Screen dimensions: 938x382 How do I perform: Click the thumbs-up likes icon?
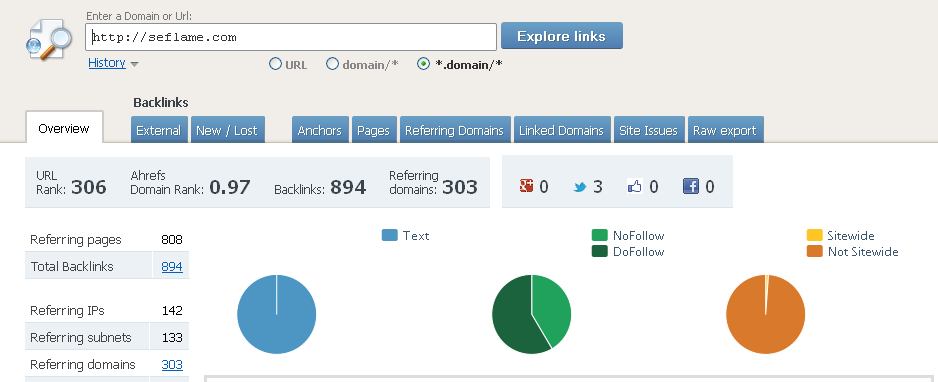pyautogui.click(x=635, y=187)
